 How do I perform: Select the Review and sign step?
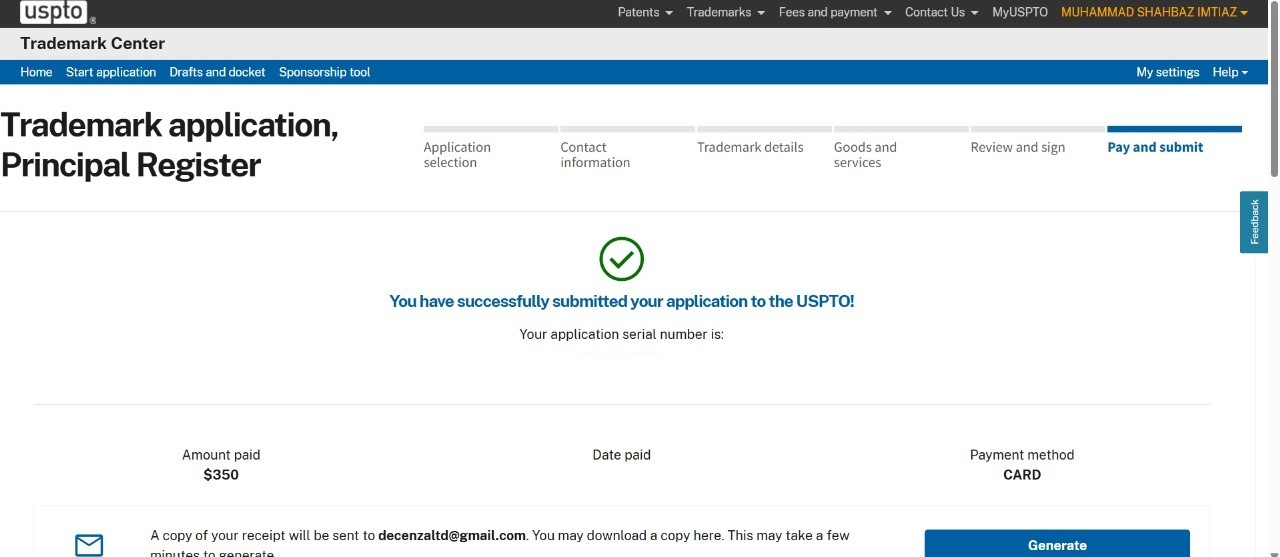pos(1017,147)
